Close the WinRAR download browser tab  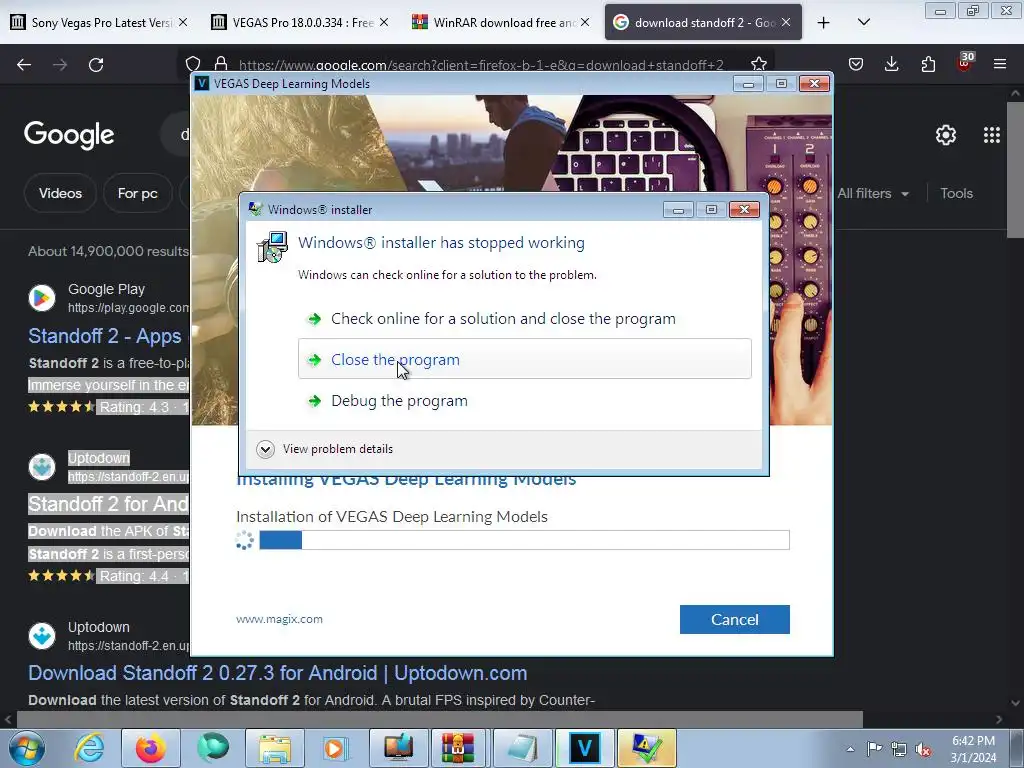click(x=585, y=22)
